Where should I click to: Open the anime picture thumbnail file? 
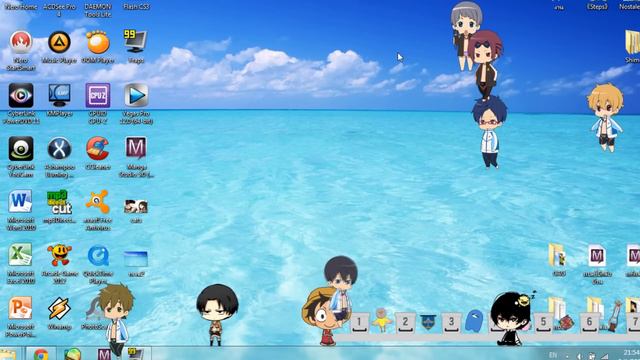136,207
